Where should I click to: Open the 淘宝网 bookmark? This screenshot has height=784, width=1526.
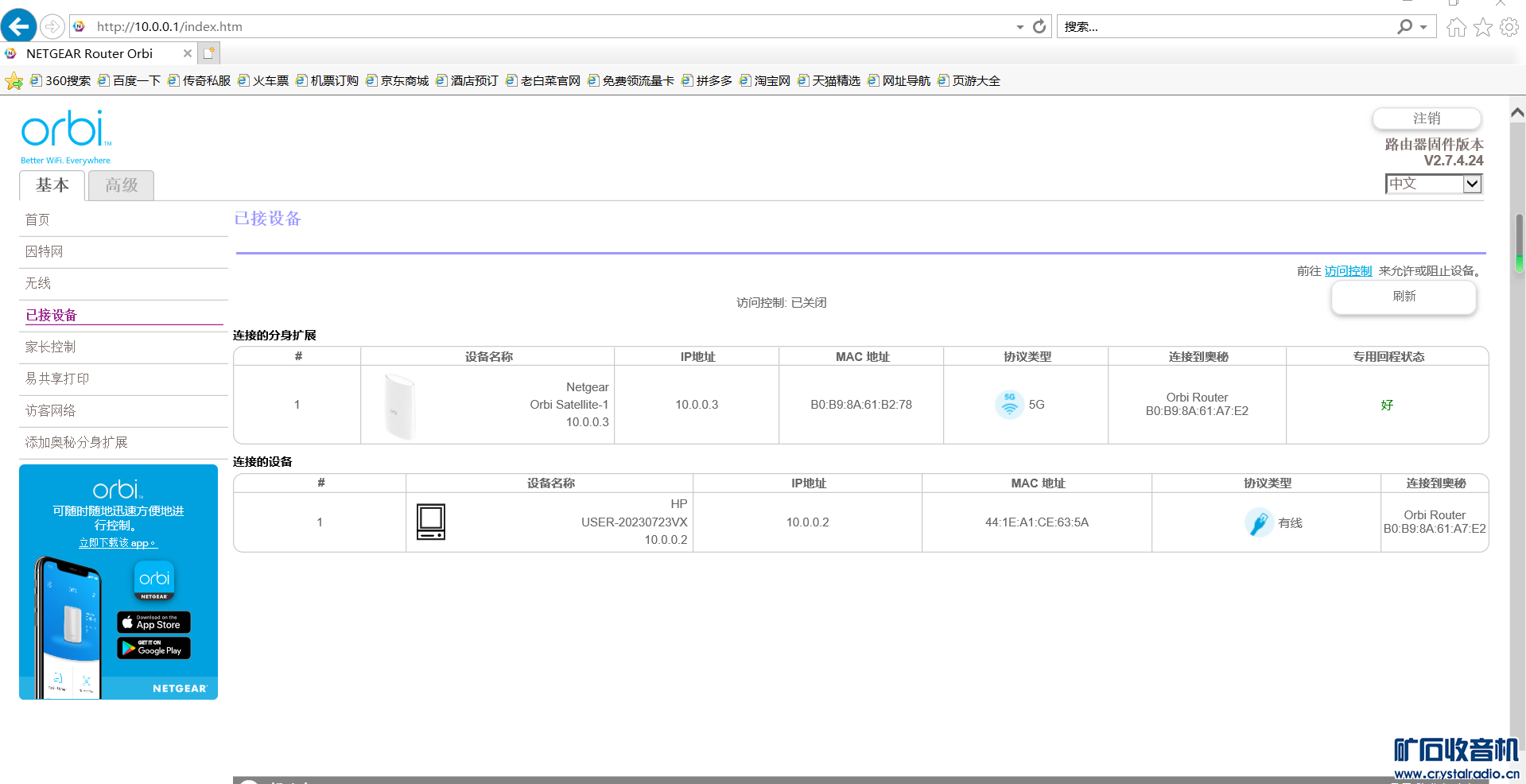pos(764,81)
